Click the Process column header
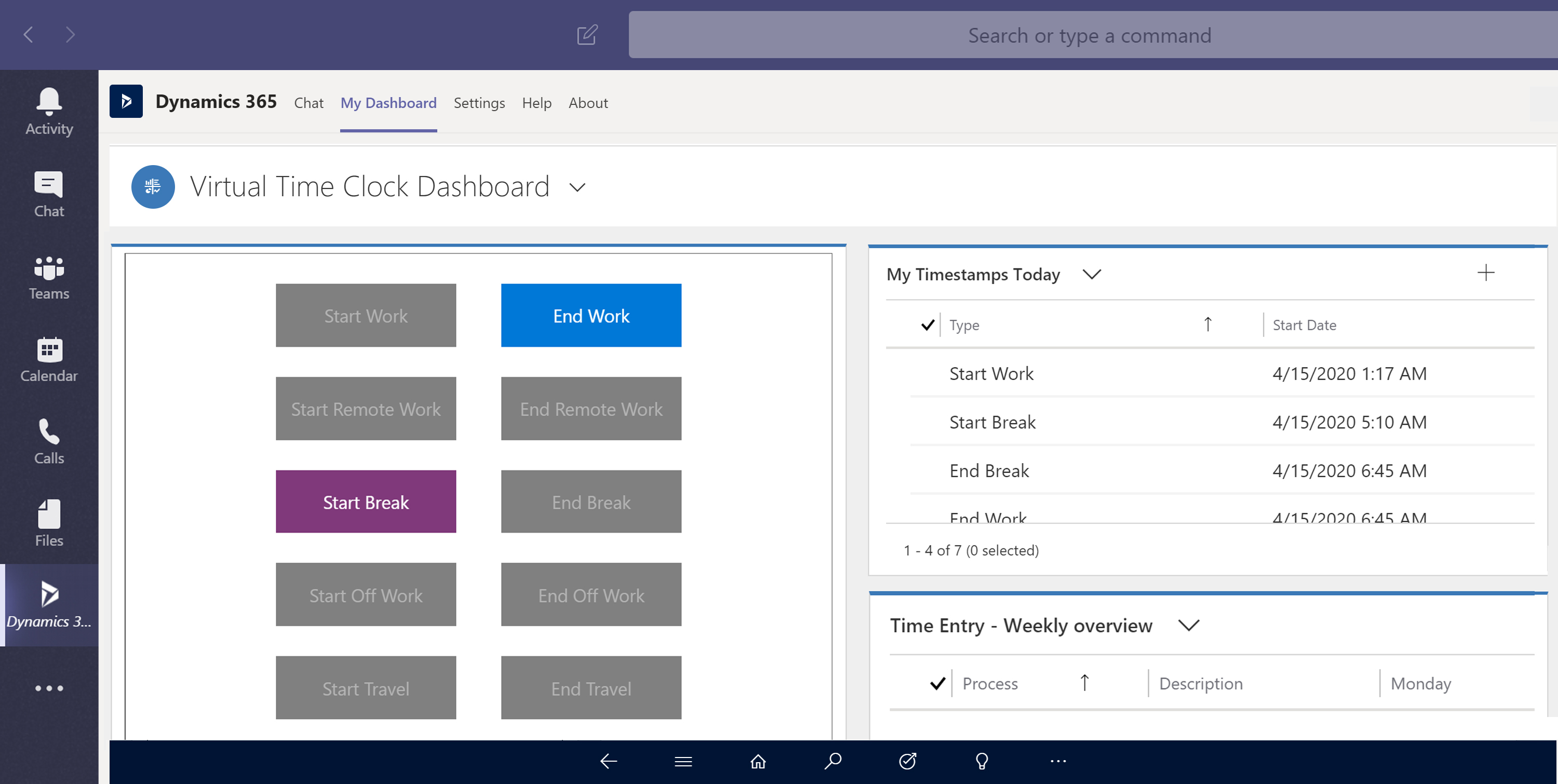 click(990, 684)
